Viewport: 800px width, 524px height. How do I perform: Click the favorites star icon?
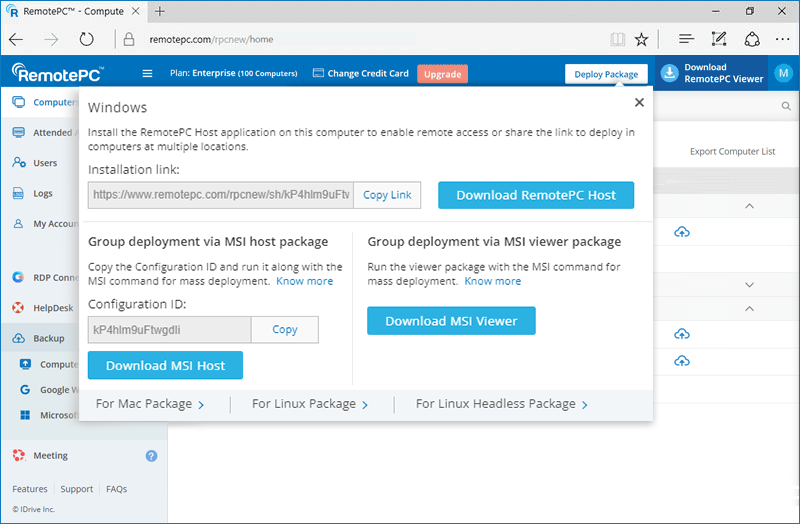click(x=642, y=40)
